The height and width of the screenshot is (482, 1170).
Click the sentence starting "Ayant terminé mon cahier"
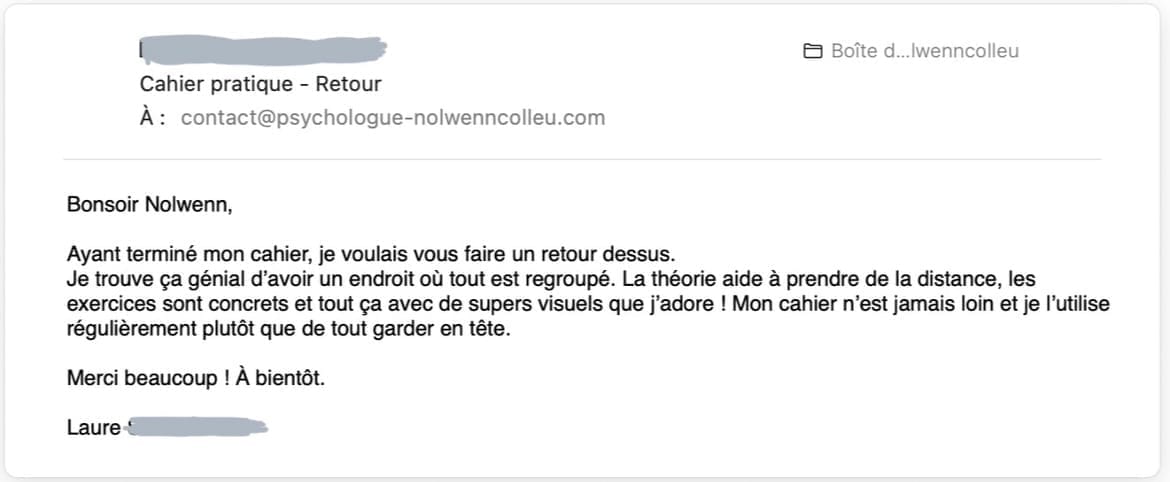tap(370, 254)
